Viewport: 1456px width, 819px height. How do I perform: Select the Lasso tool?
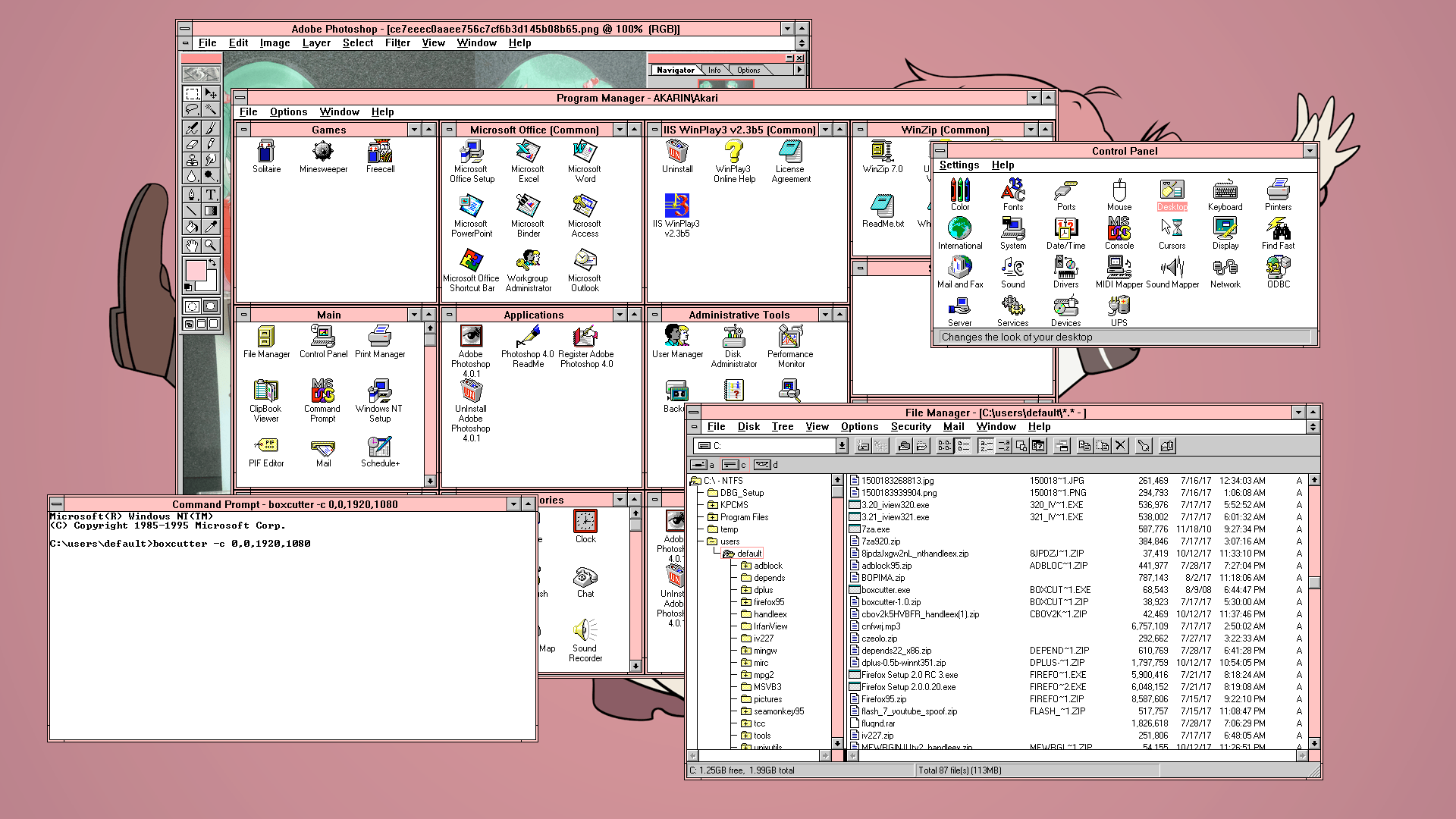192,110
